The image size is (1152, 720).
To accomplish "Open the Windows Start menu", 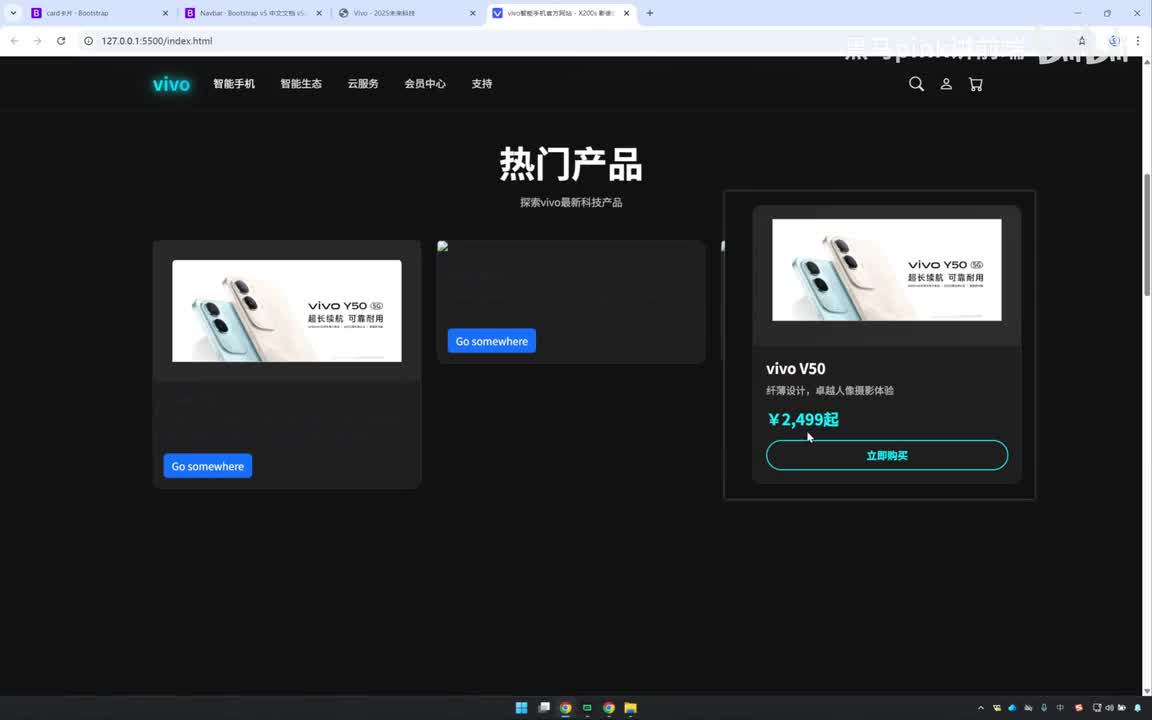I will (522, 708).
